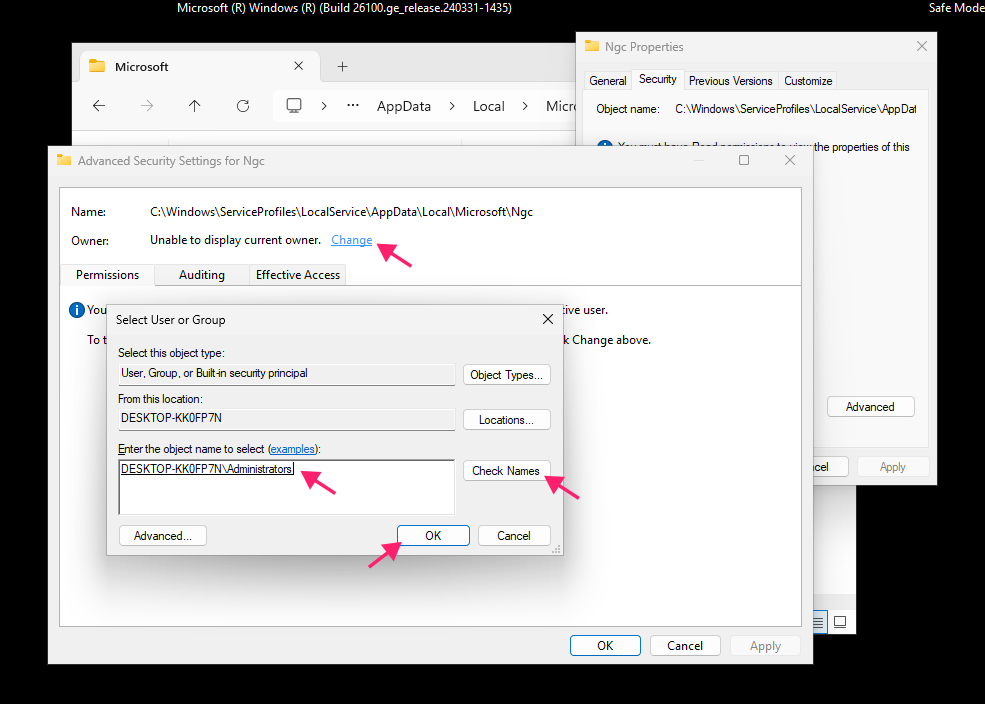Screen dimensions: 985x704
Task: Switch to the Effective Access tab
Action: 298,275
